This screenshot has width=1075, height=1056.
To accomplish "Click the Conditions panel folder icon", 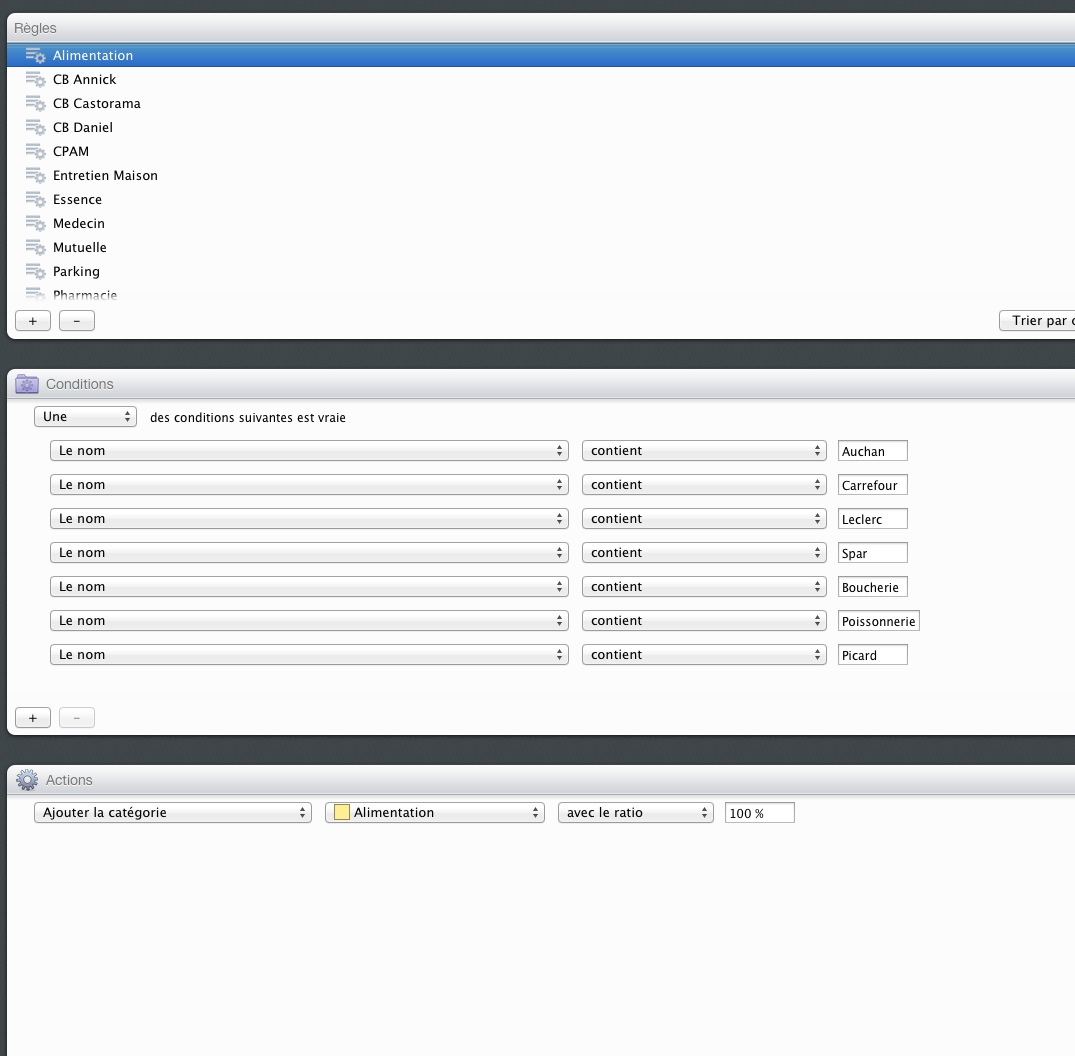I will pos(27,384).
